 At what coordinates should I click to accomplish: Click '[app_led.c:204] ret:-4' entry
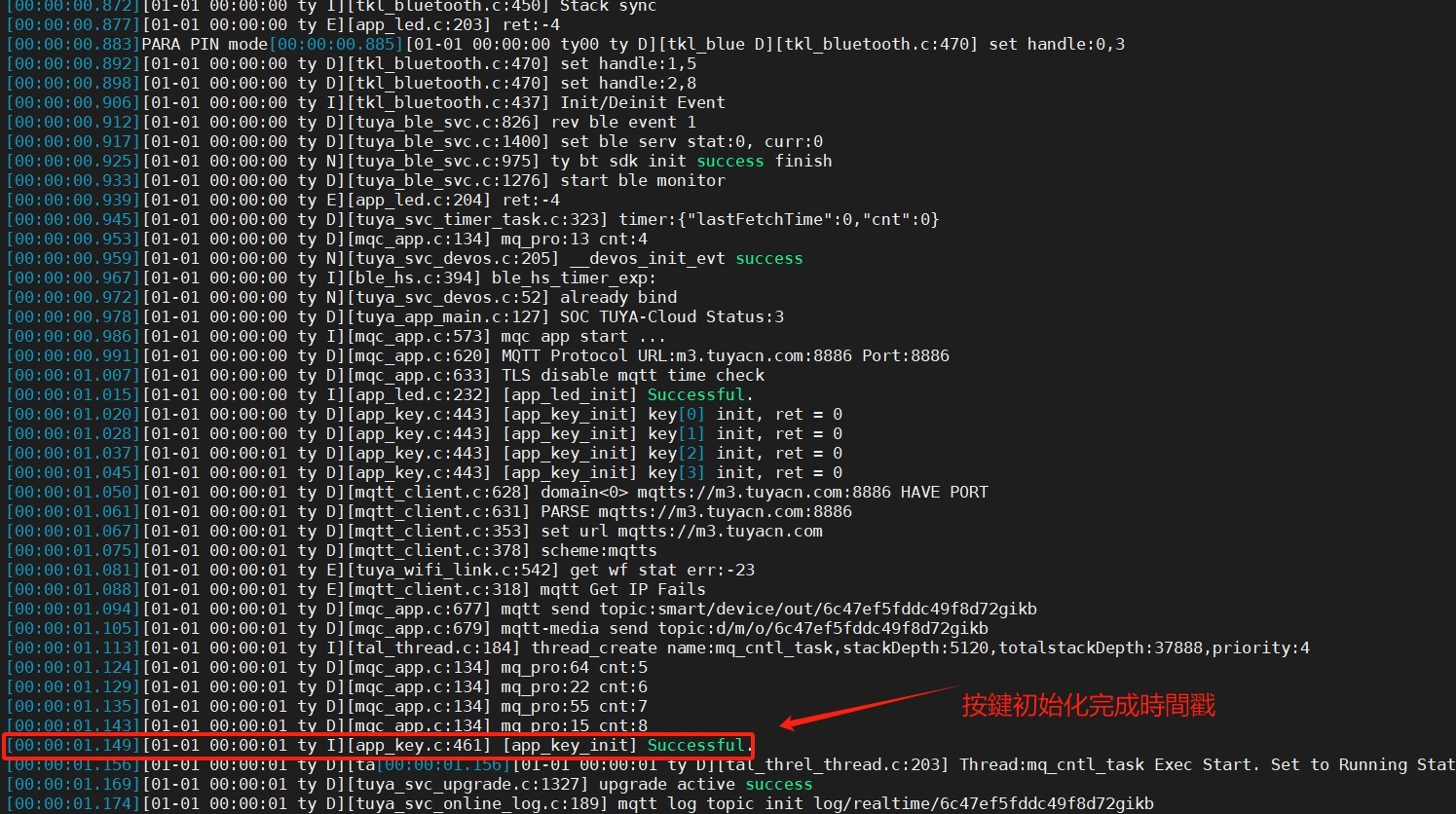pyautogui.click(x=454, y=200)
